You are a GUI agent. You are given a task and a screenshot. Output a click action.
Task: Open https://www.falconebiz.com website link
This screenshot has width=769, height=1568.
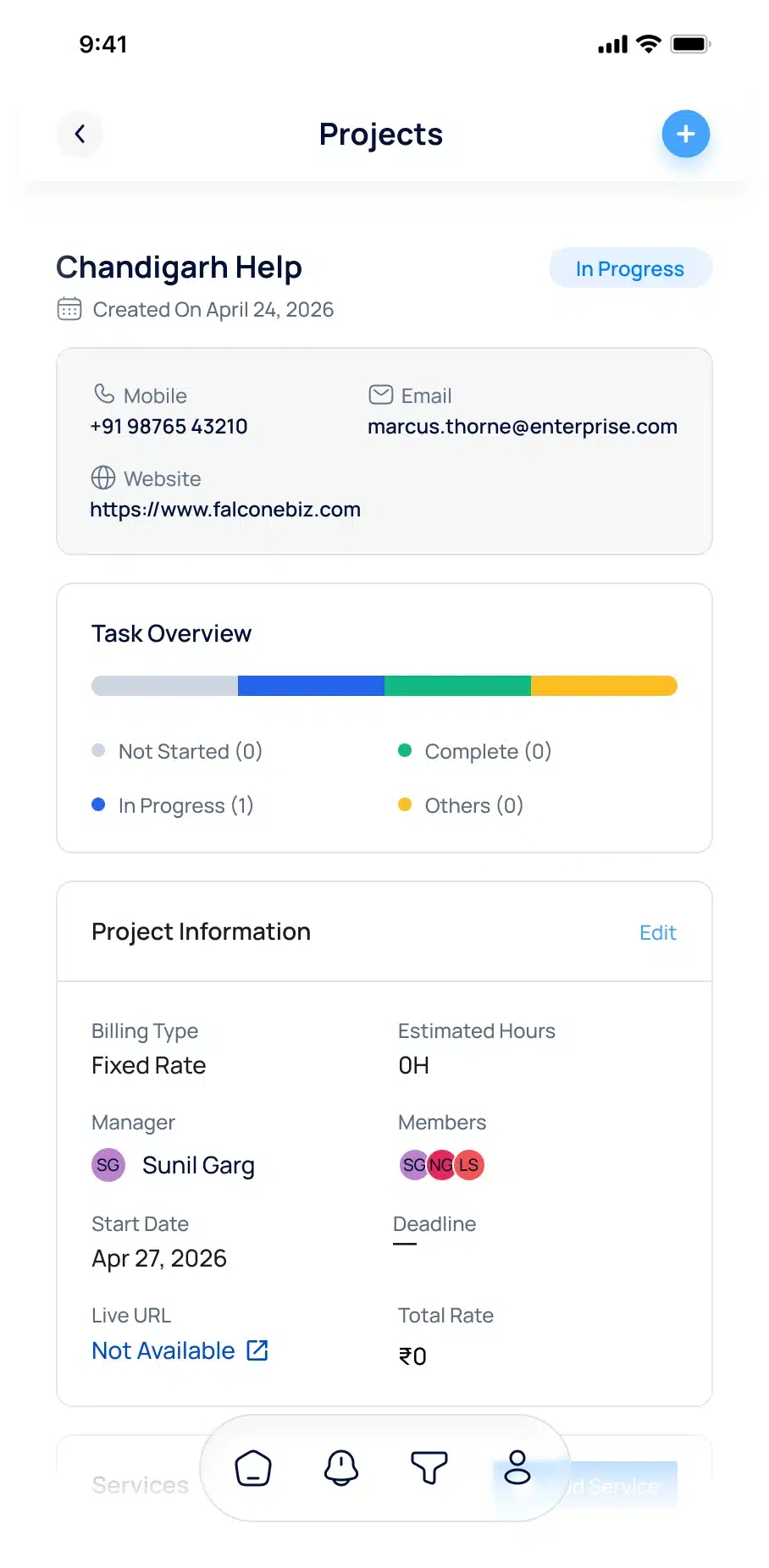(x=225, y=509)
